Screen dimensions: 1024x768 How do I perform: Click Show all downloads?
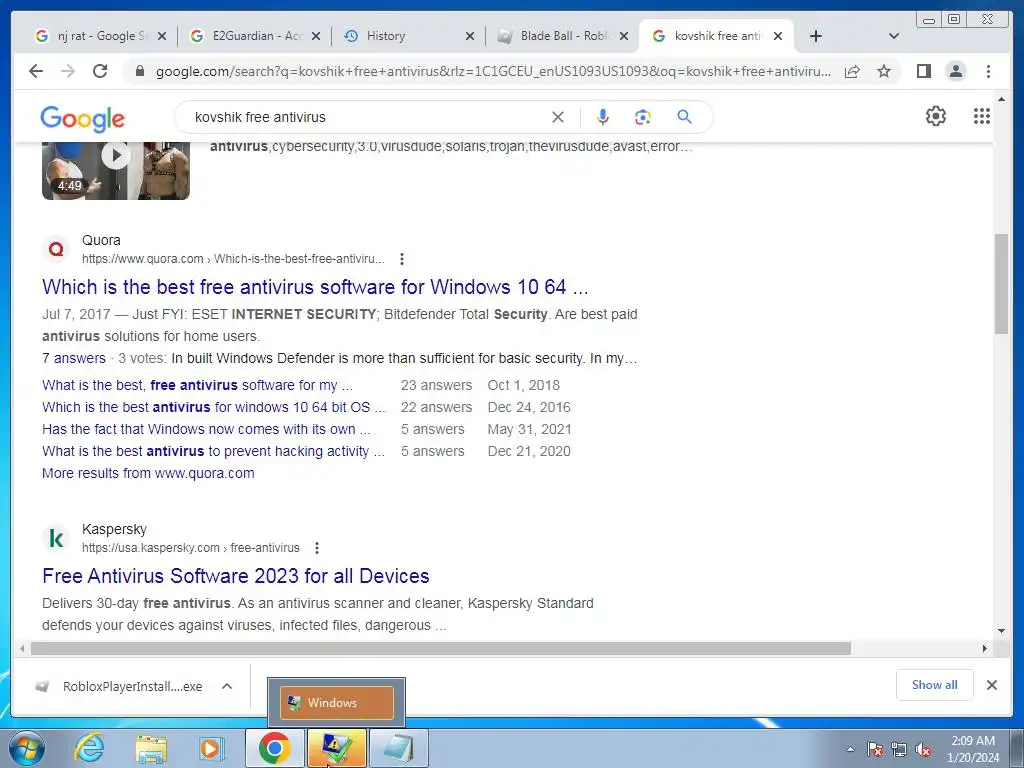[x=935, y=684]
